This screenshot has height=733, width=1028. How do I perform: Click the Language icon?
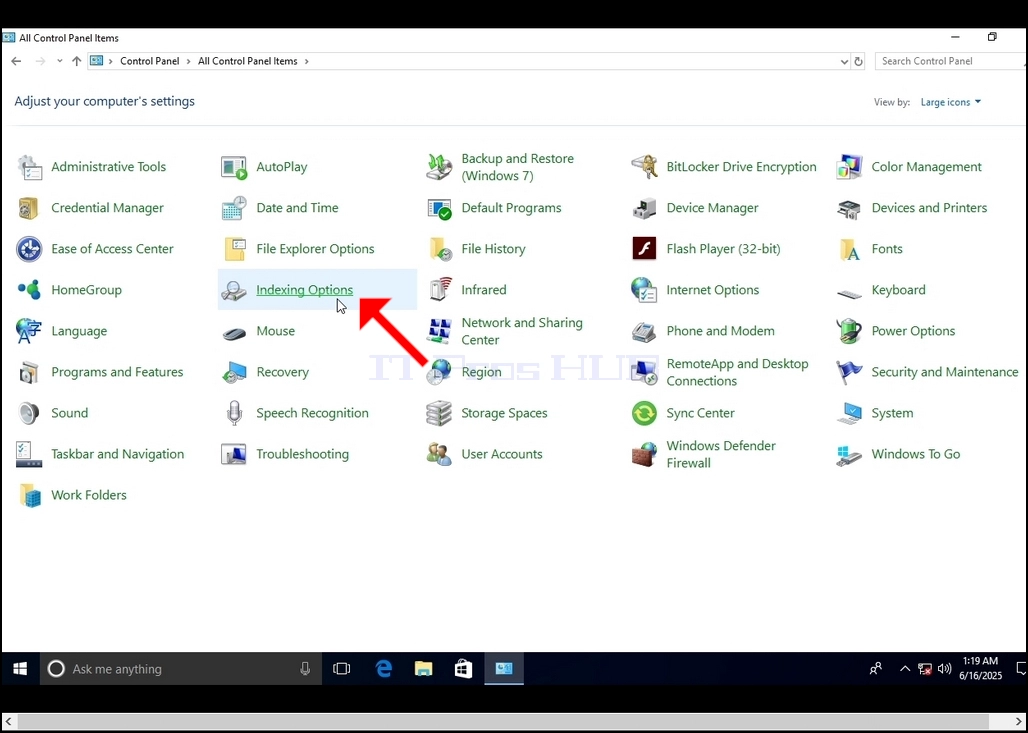point(30,331)
